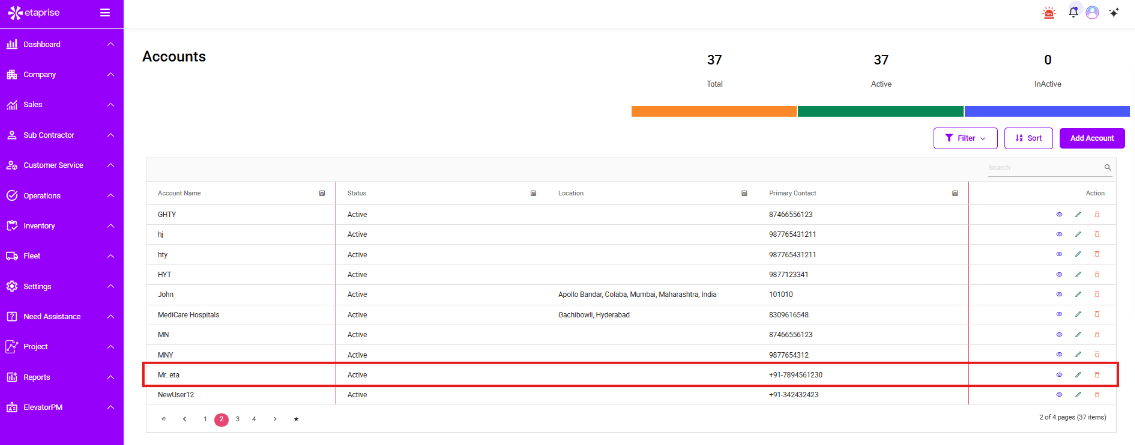View the NewUser12 account via eye icon
The width and height of the screenshot is (1135, 445).
pos(1058,394)
